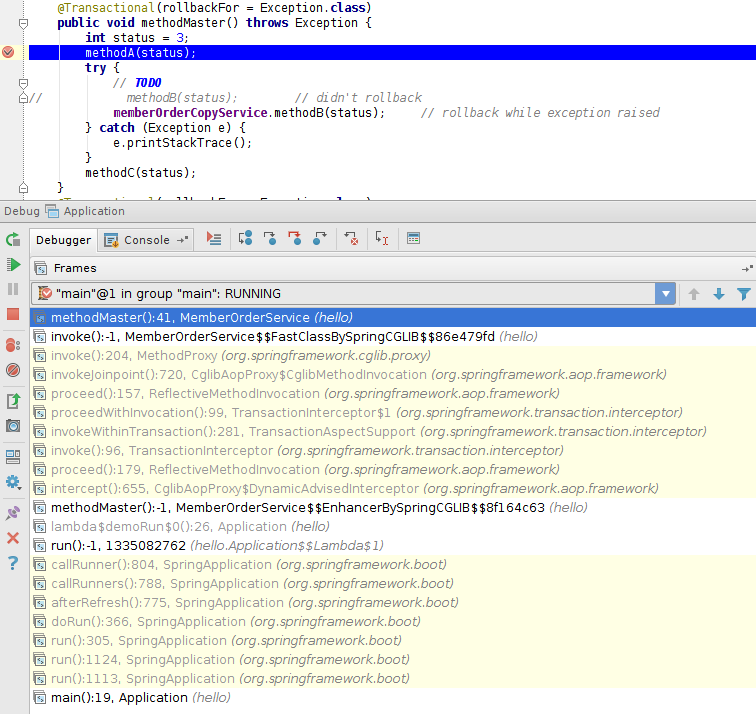This screenshot has width=756, height=714.
Task: Resume program with green play button
Action: pos(13,264)
